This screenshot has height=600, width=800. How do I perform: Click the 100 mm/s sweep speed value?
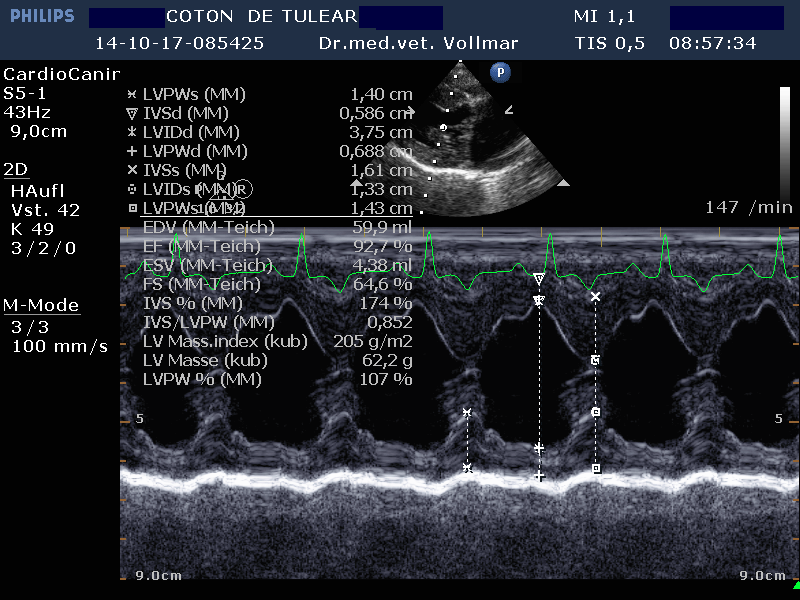[x=59, y=347]
